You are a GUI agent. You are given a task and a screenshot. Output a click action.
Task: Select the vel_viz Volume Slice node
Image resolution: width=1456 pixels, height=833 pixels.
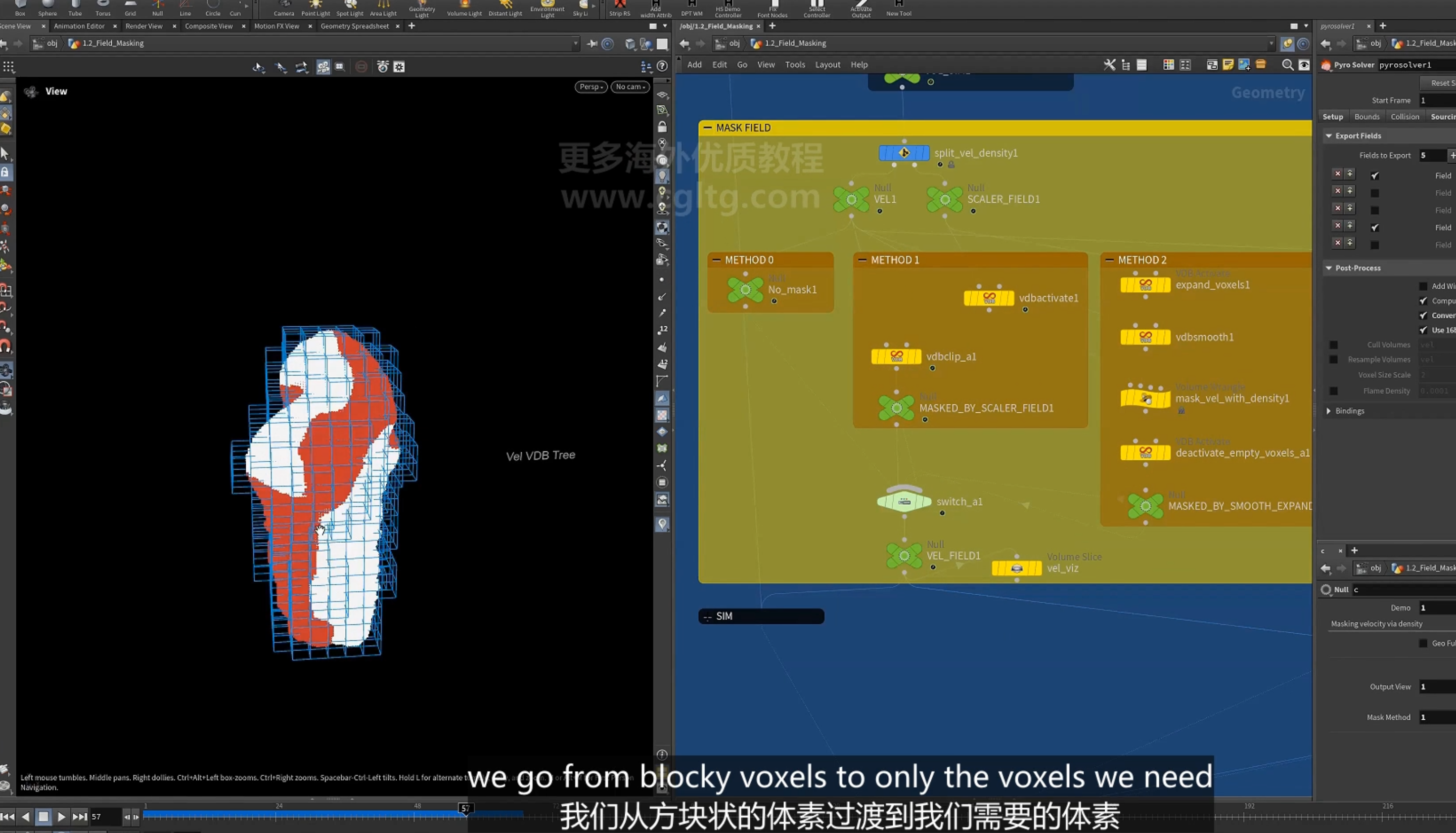(x=1016, y=568)
